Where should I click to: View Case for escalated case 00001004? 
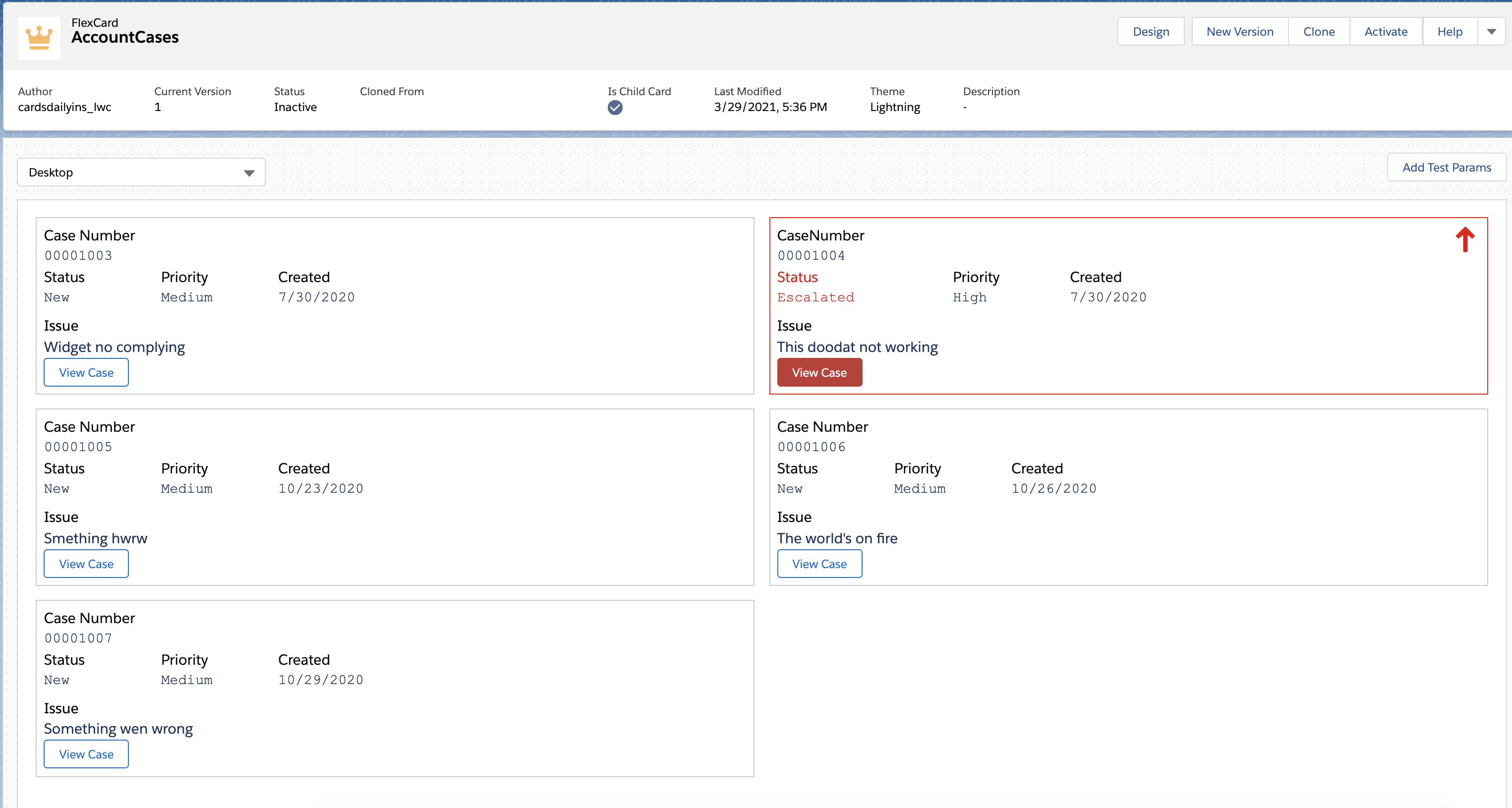[819, 373]
